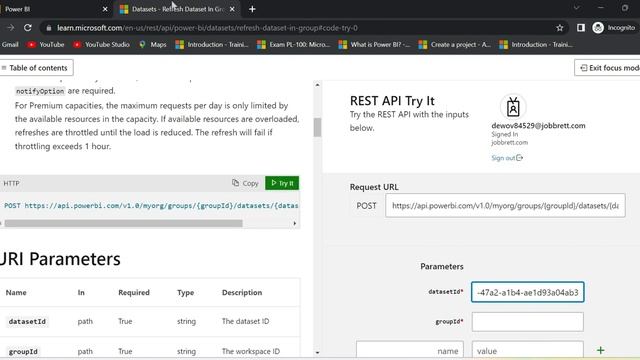
Task: Click the article scroll down arrow
Action: 317,352
